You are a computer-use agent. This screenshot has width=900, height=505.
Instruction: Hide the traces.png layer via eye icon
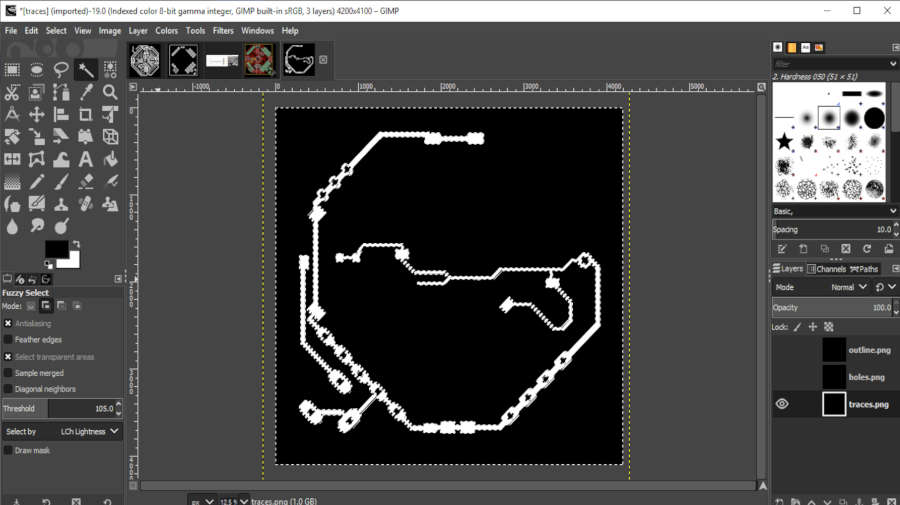point(782,404)
